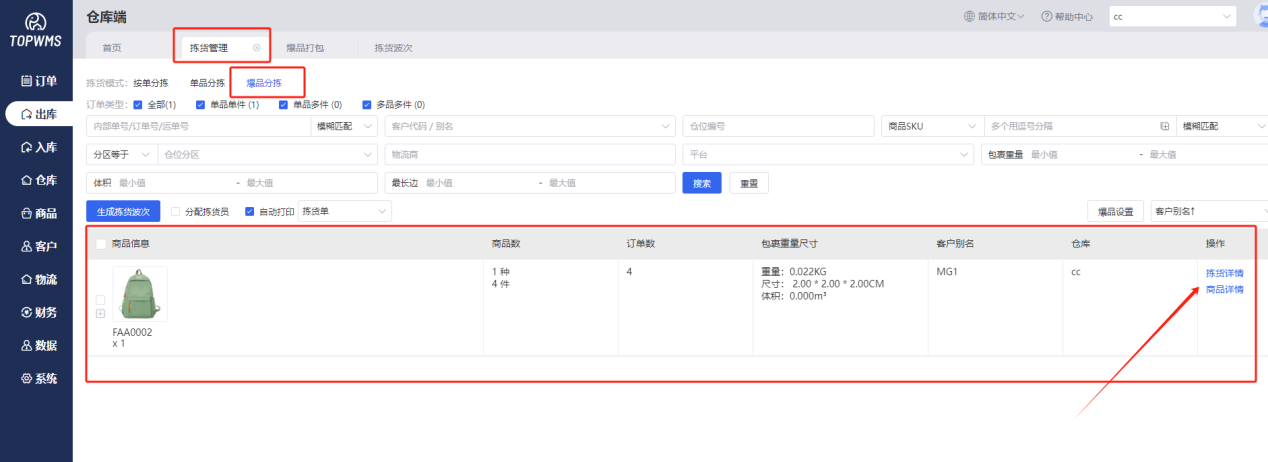Open the 简体中文 language dropdown
The height and width of the screenshot is (462, 1268).
994,17
